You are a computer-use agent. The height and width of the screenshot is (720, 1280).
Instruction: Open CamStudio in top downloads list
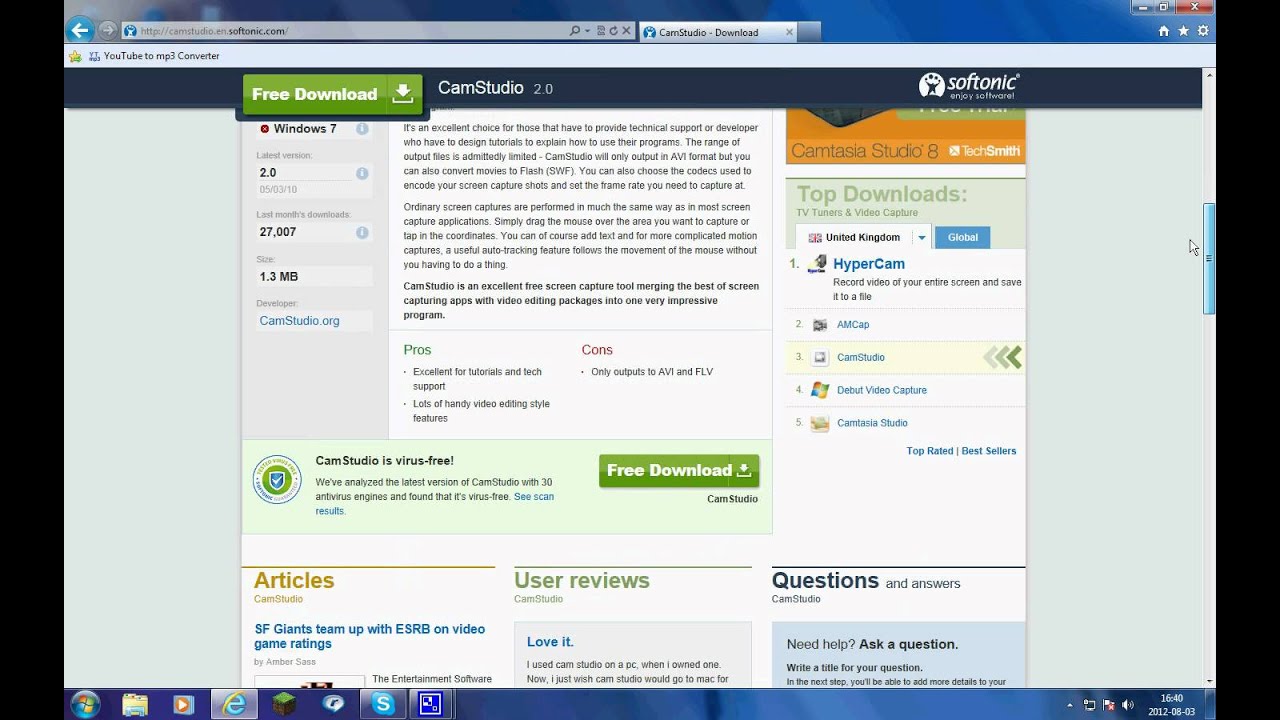860,357
